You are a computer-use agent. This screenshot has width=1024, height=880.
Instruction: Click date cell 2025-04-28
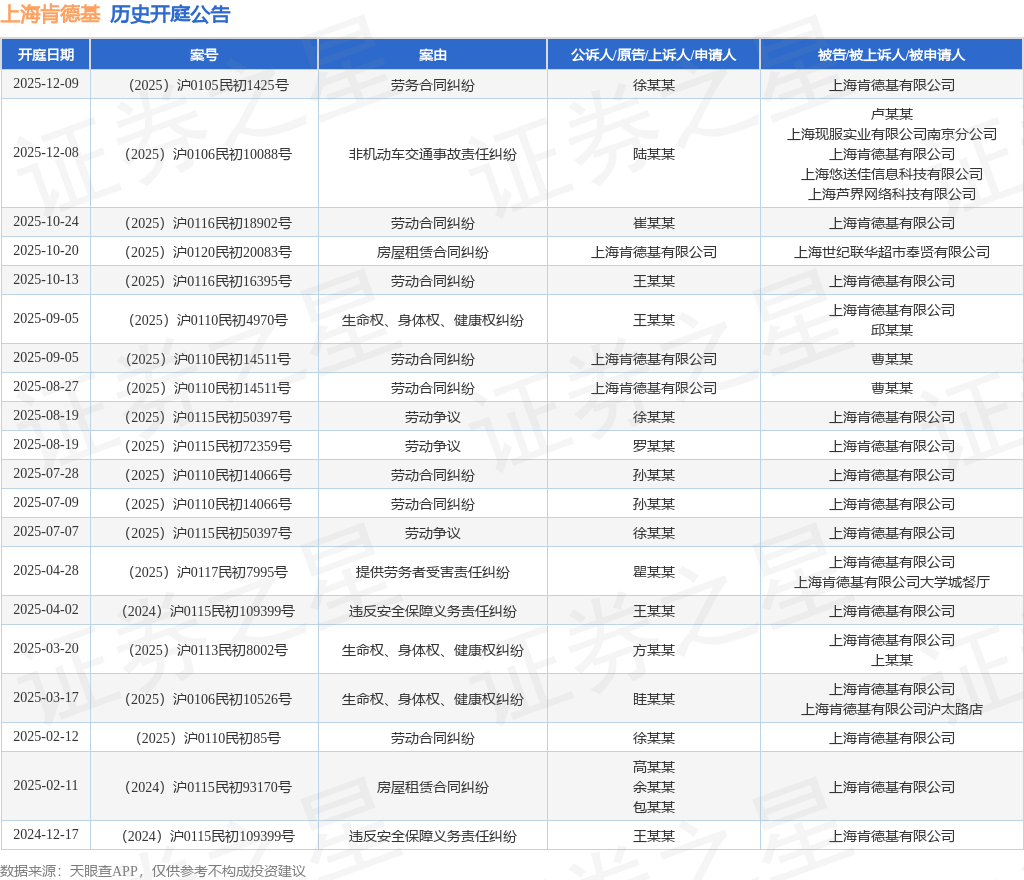click(x=46, y=571)
